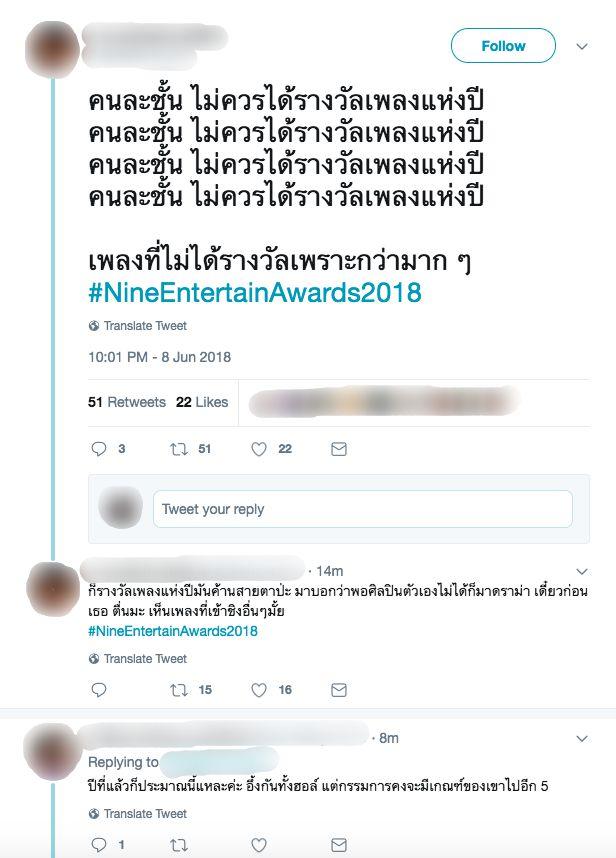Like the main tweet showing 22 likes
This screenshot has width=616, height=858.
coord(259,449)
